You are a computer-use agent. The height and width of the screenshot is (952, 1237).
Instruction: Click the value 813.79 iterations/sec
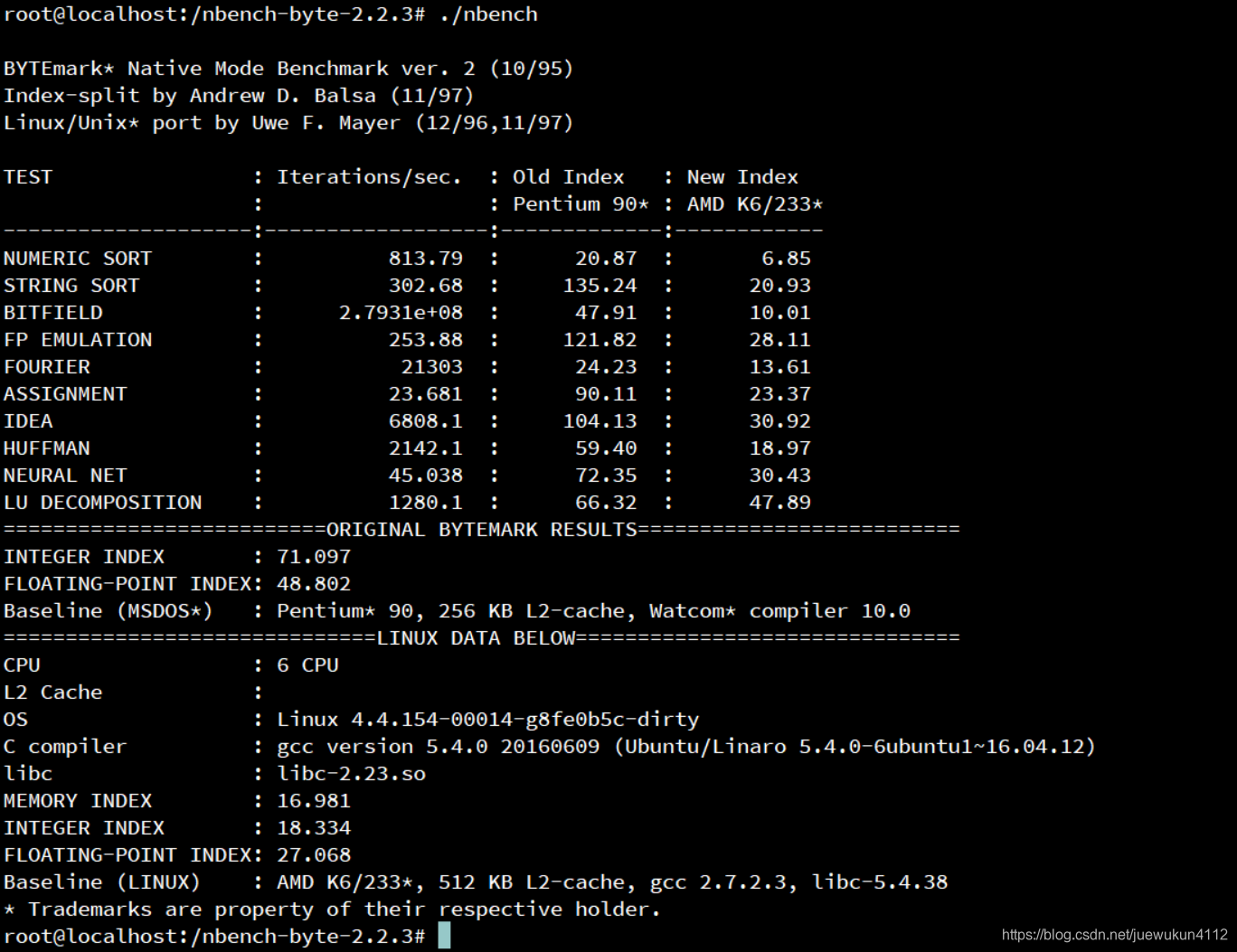(425, 259)
